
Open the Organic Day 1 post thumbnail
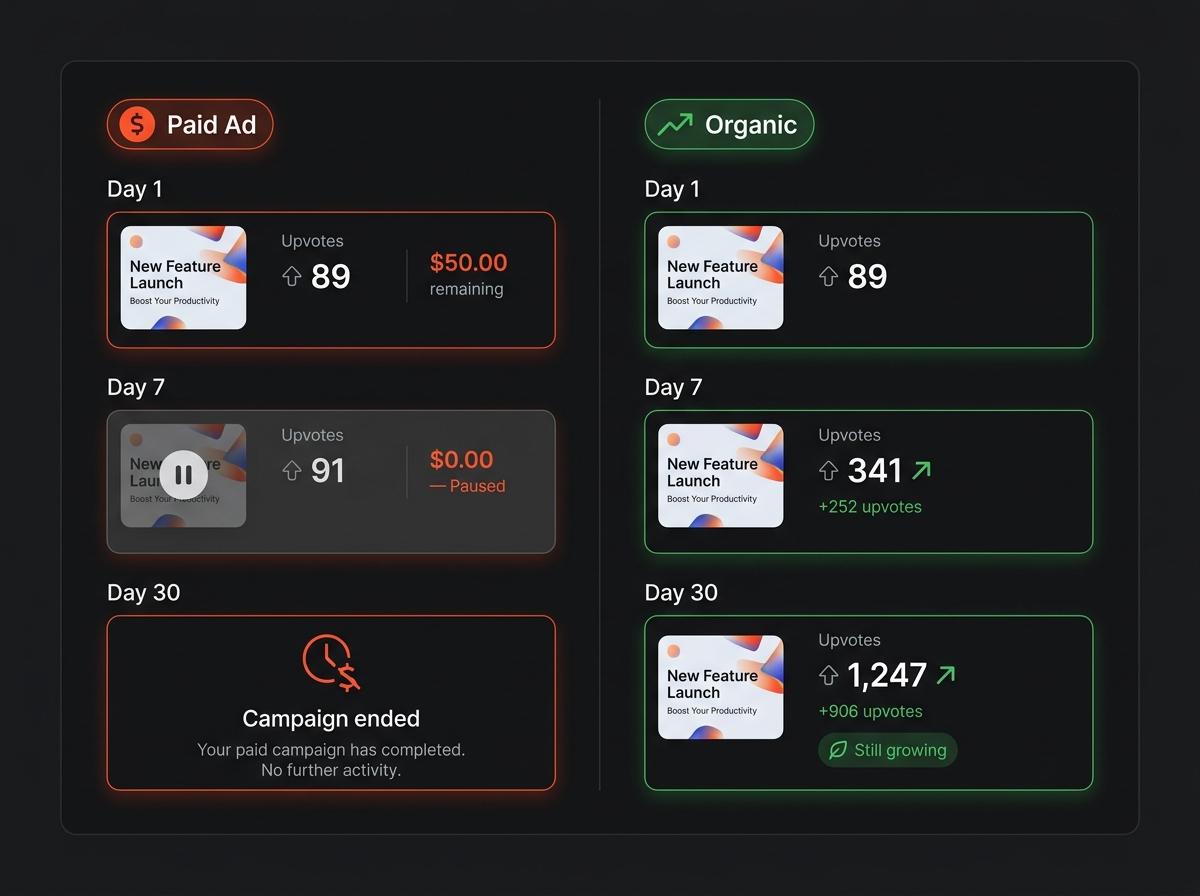[721, 278]
